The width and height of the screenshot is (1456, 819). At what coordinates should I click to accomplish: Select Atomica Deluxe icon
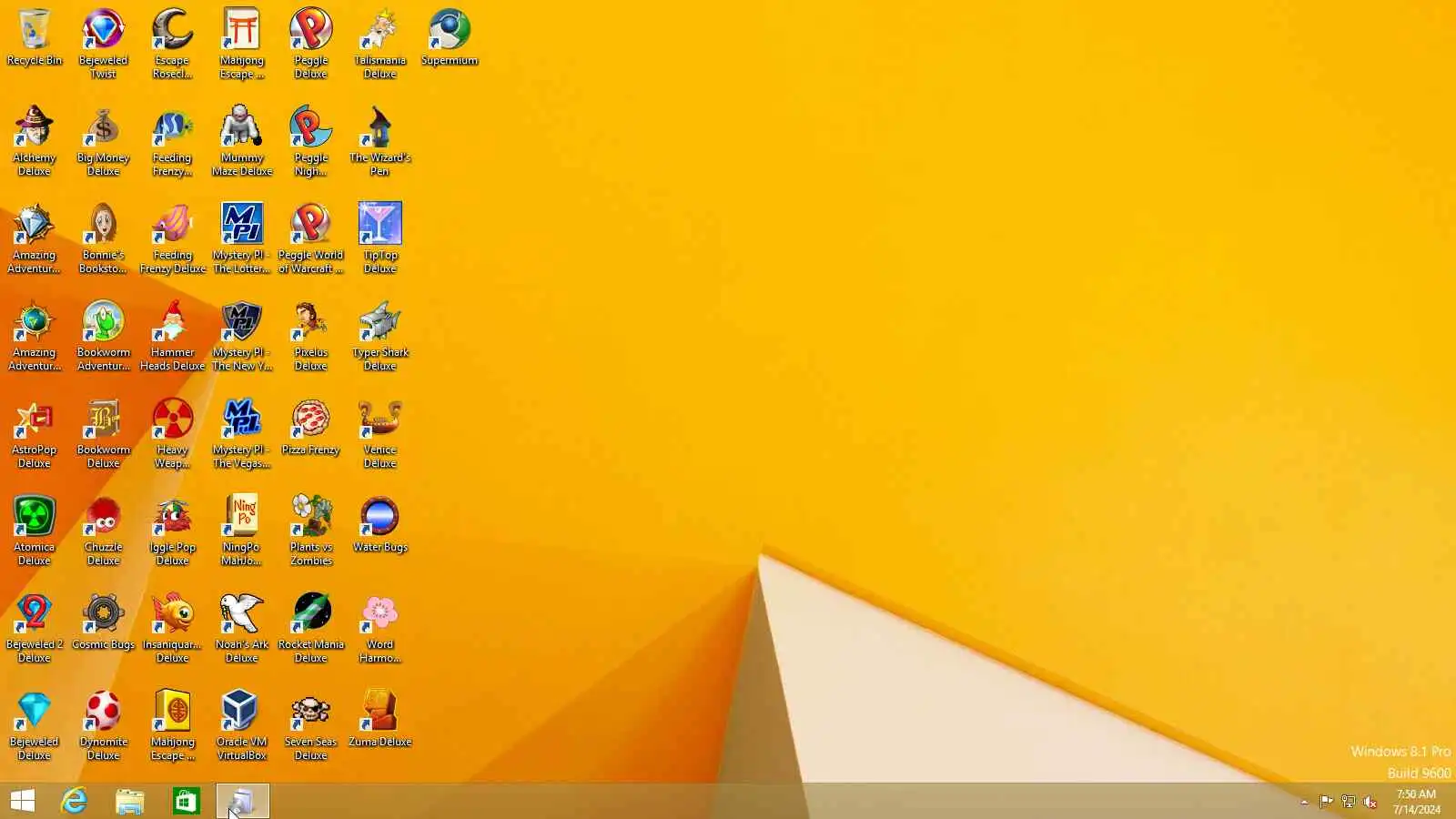click(35, 531)
